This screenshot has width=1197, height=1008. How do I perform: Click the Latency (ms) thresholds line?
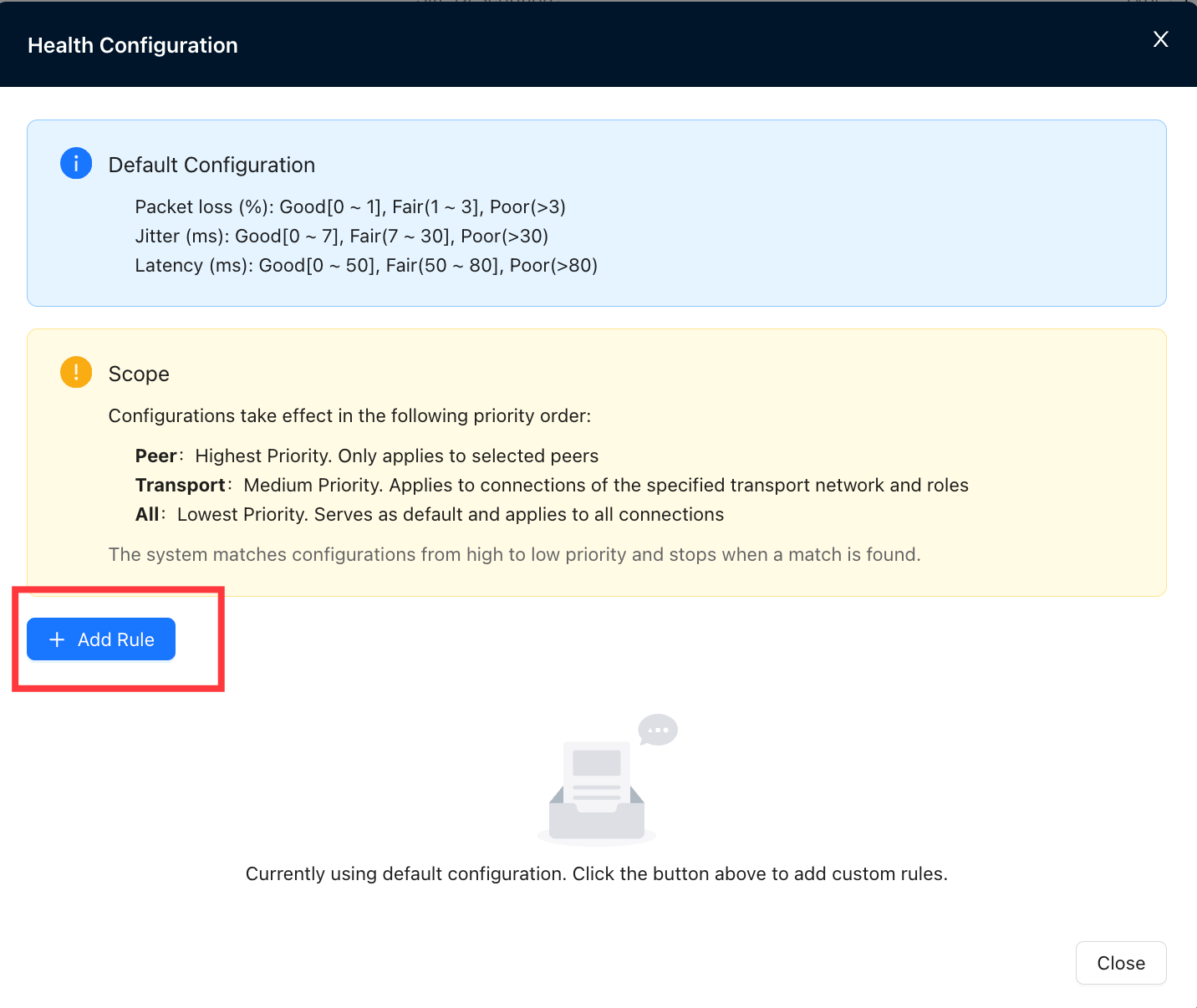[x=366, y=265]
